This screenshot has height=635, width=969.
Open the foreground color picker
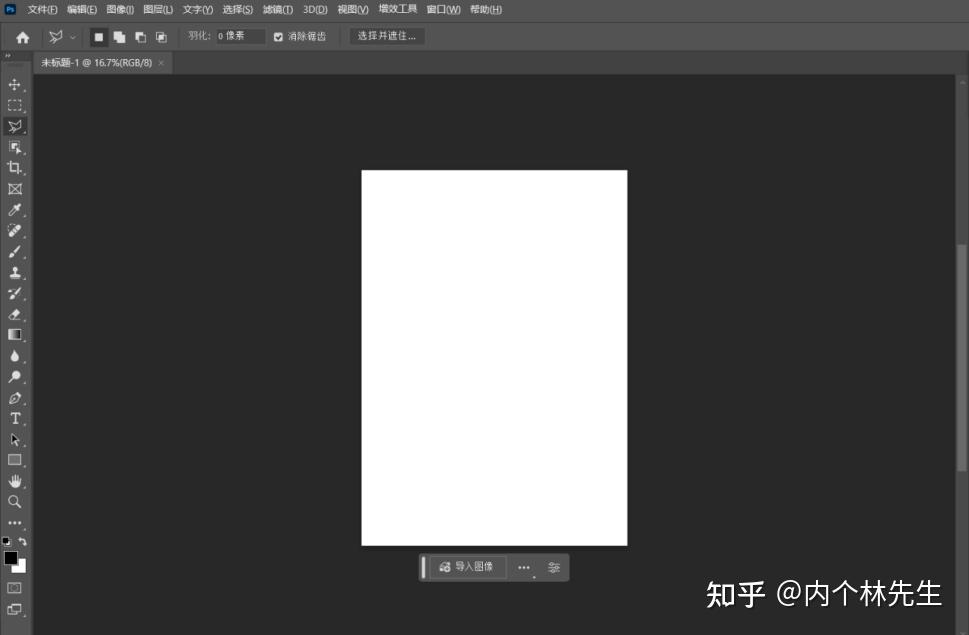click(9, 557)
